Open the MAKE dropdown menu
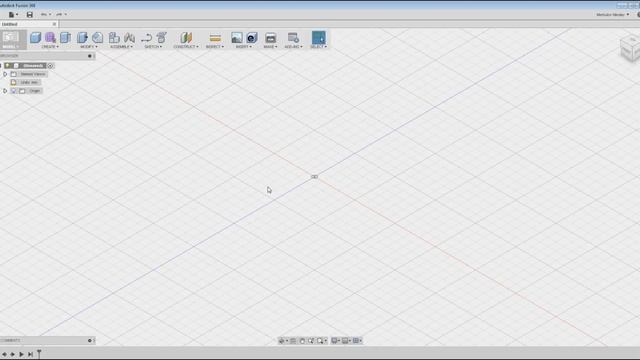640x360 pixels. 270,47
